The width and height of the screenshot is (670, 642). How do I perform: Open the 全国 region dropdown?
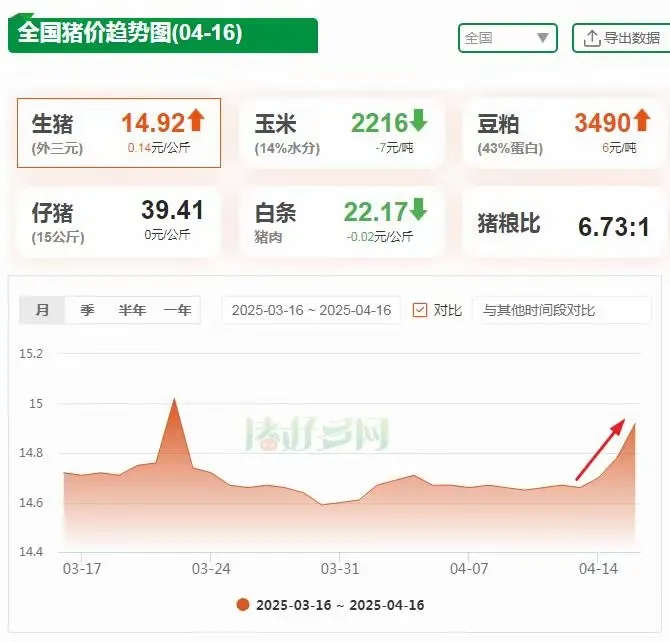pyautogui.click(x=508, y=38)
